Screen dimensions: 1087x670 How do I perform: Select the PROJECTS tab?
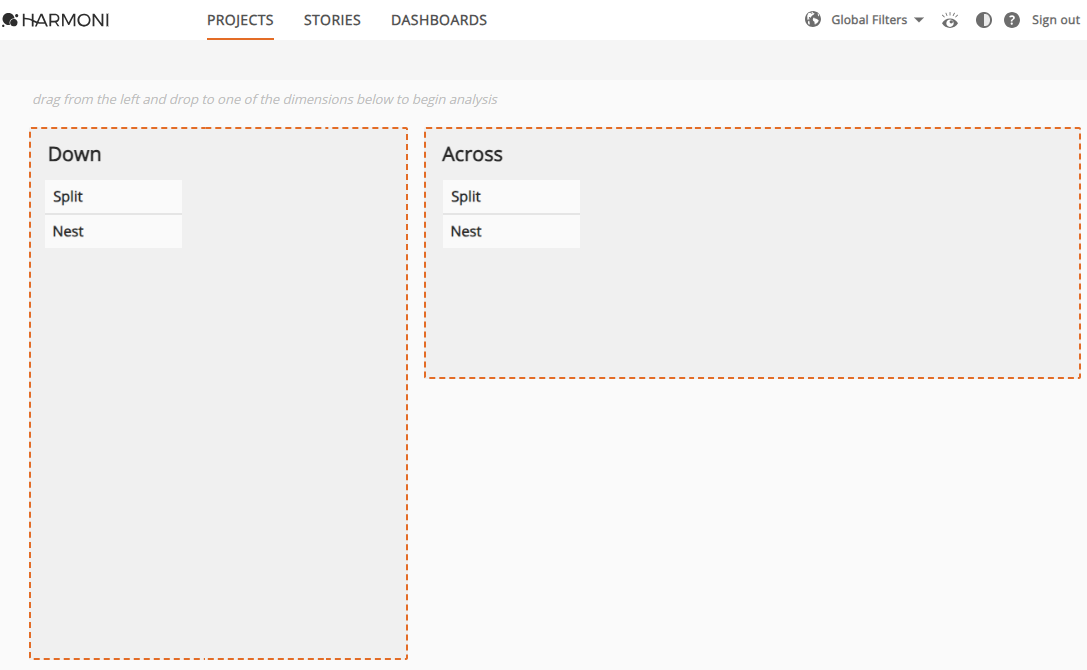point(240,20)
